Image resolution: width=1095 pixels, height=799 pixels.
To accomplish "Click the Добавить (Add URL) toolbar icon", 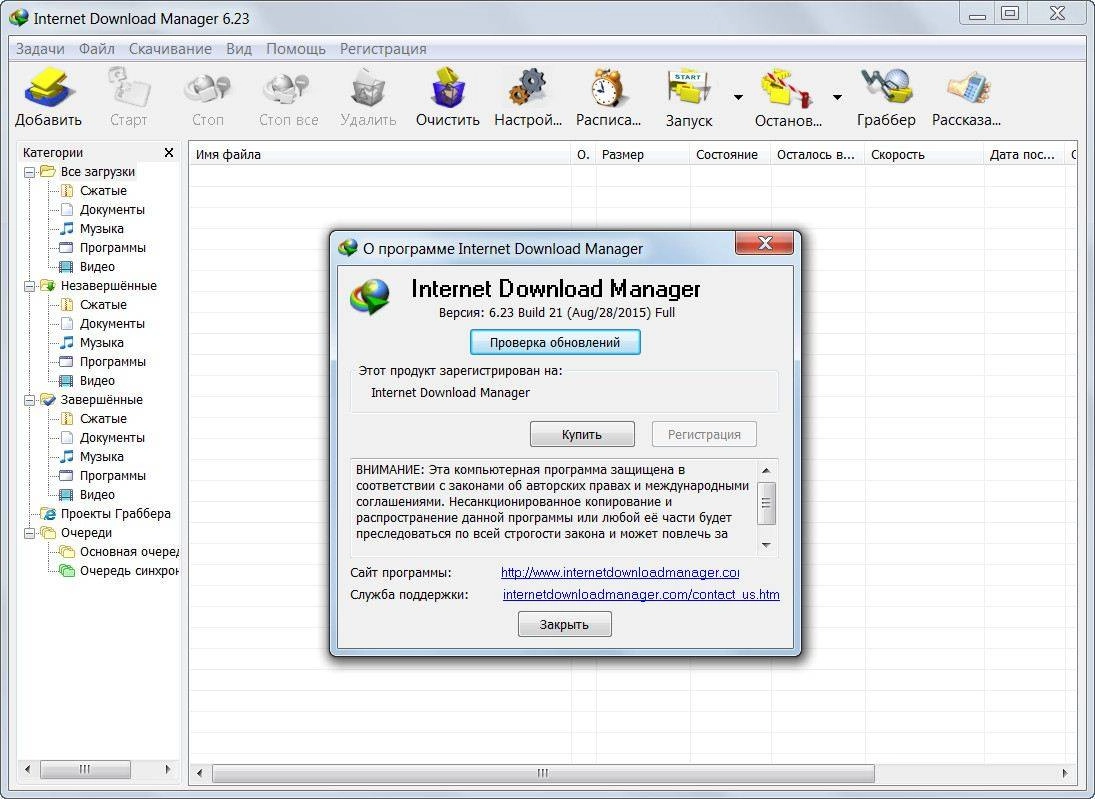I will pyautogui.click(x=48, y=87).
